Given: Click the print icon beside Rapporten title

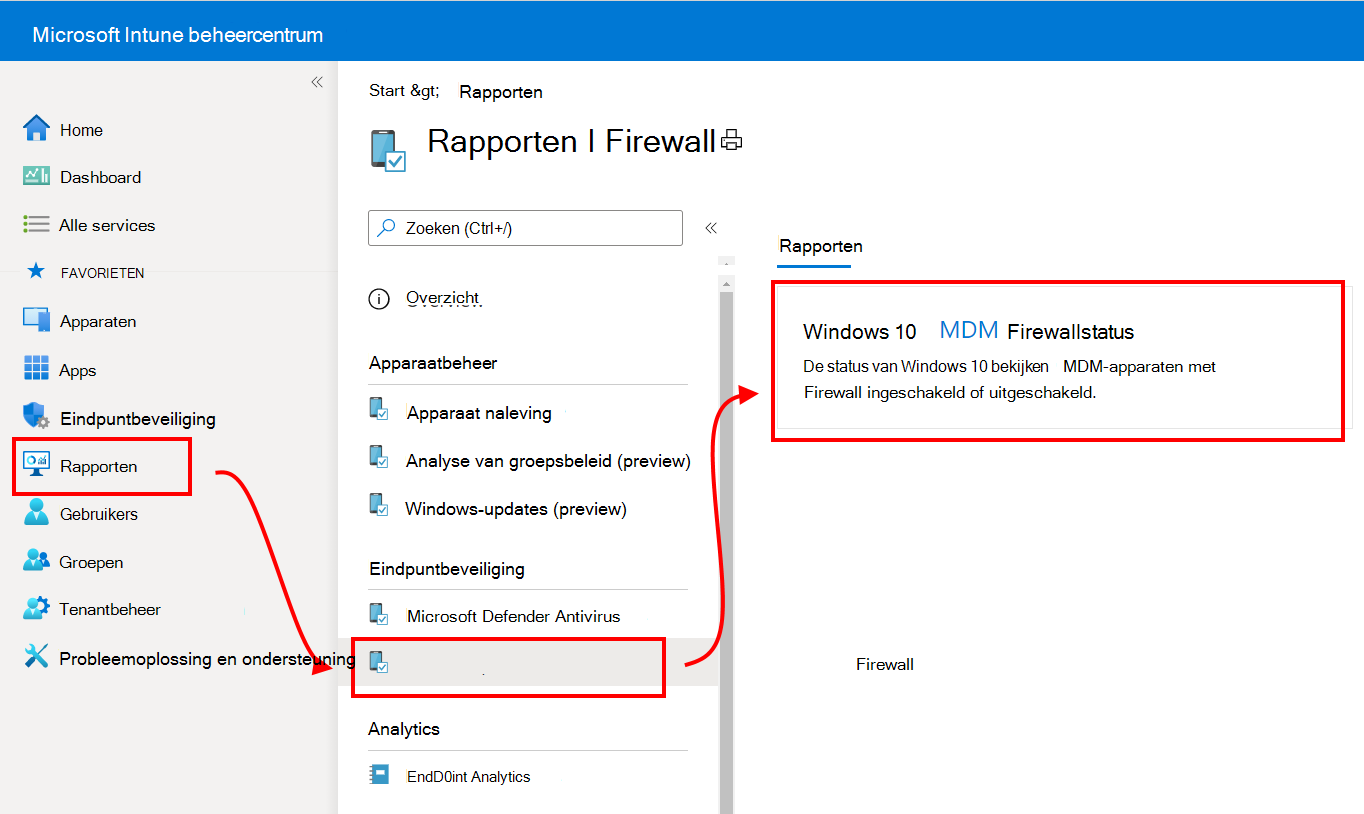Looking at the screenshot, I should point(732,141).
